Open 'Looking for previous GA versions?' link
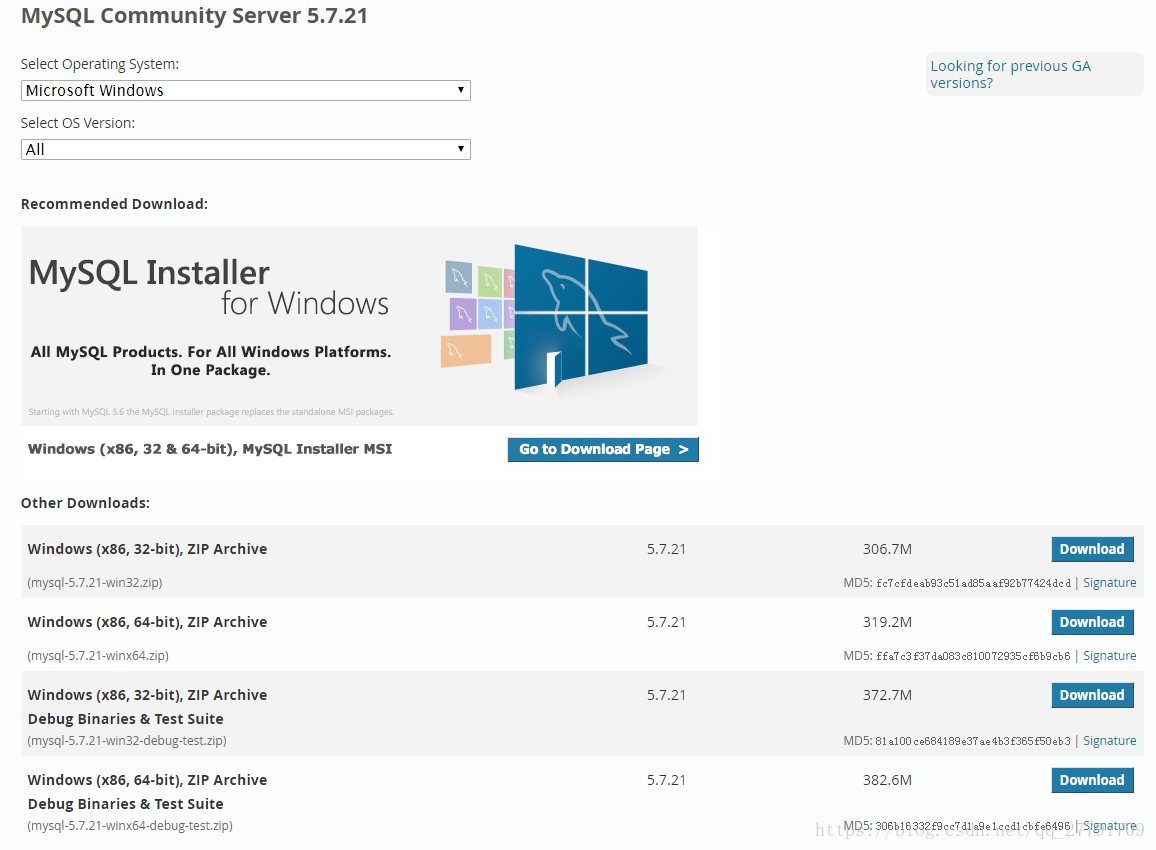This screenshot has height=850, width=1156. (x=1010, y=74)
